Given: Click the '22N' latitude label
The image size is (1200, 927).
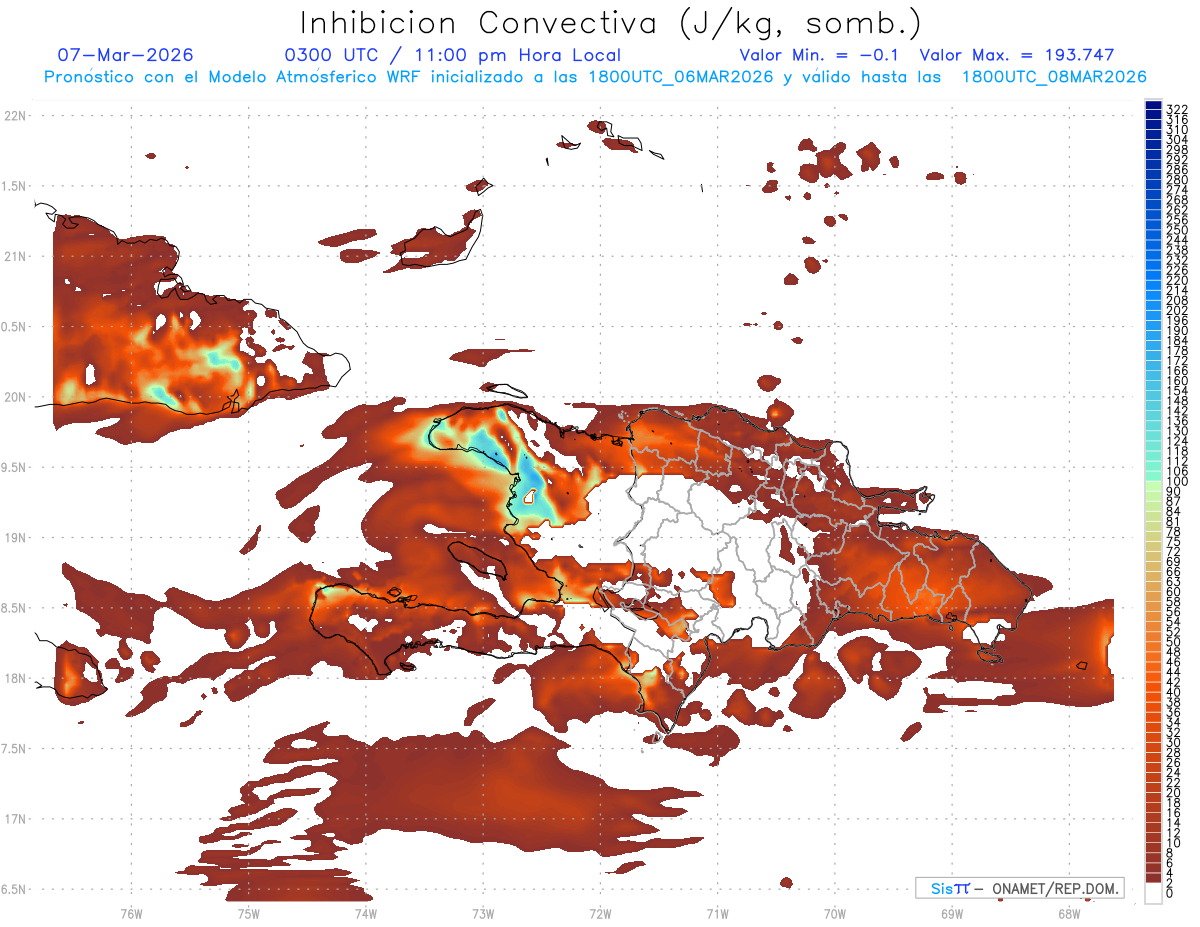Looking at the screenshot, I should point(15,116).
